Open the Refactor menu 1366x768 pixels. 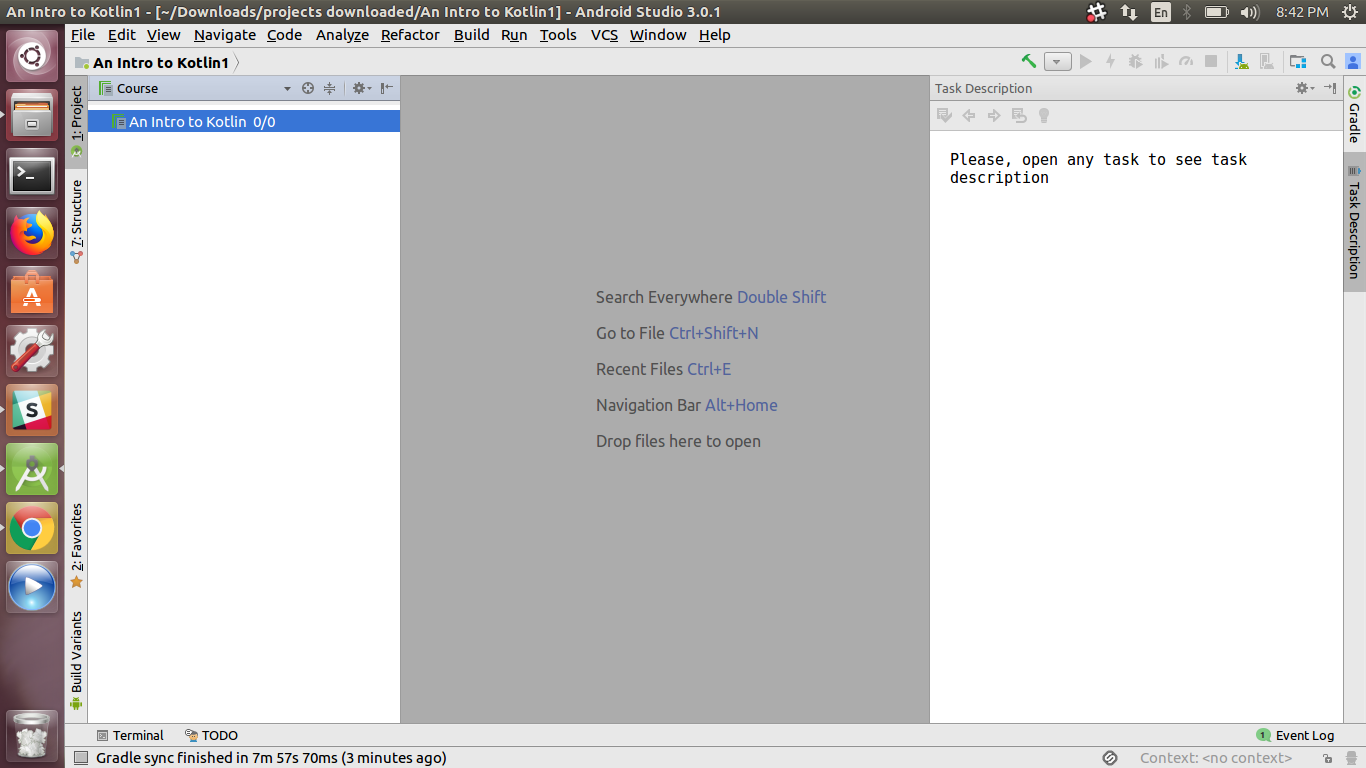[410, 35]
